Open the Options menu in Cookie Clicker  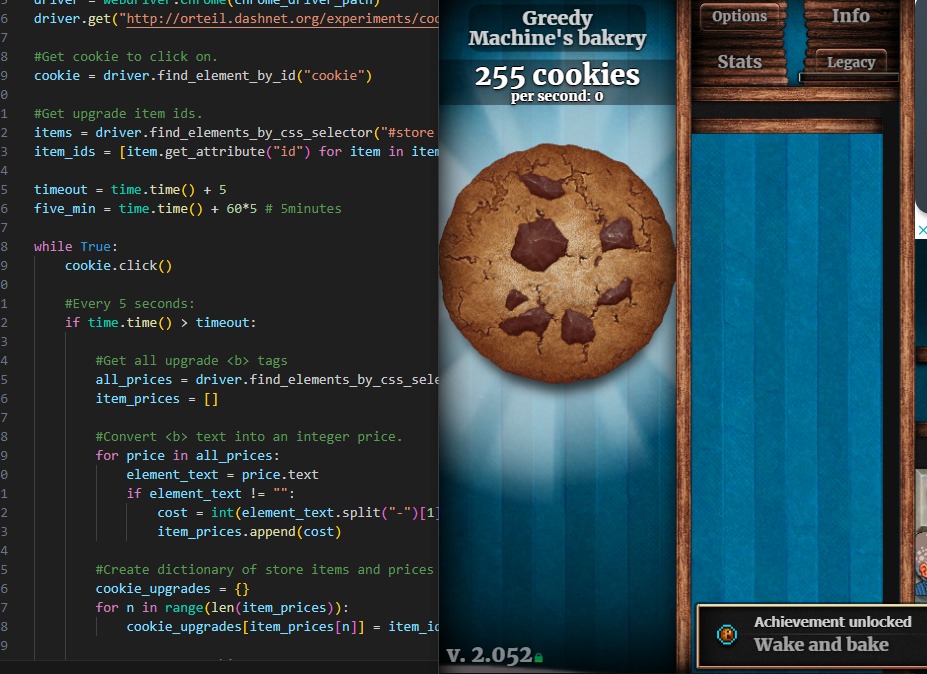[740, 17]
